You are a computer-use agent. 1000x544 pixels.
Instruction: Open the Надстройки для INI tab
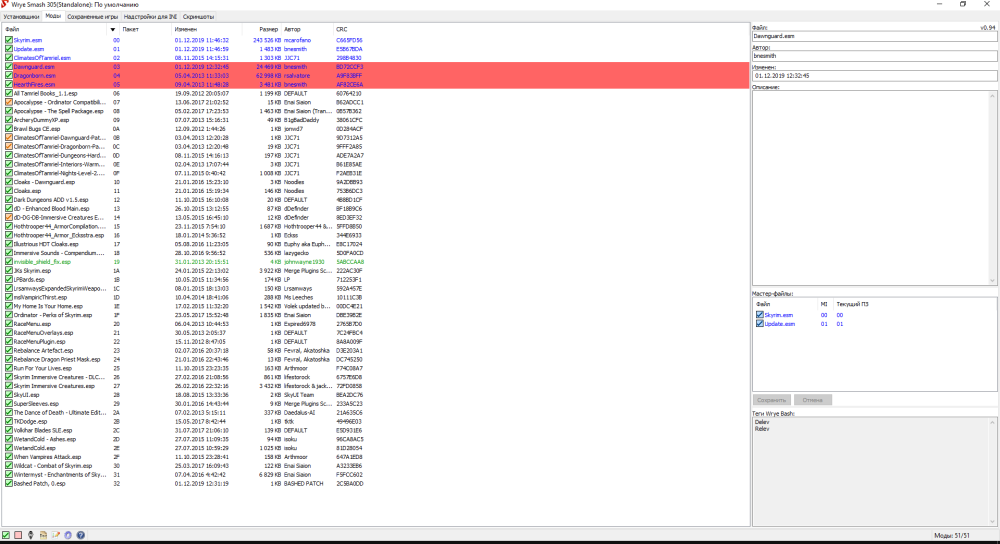click(151, 17)
